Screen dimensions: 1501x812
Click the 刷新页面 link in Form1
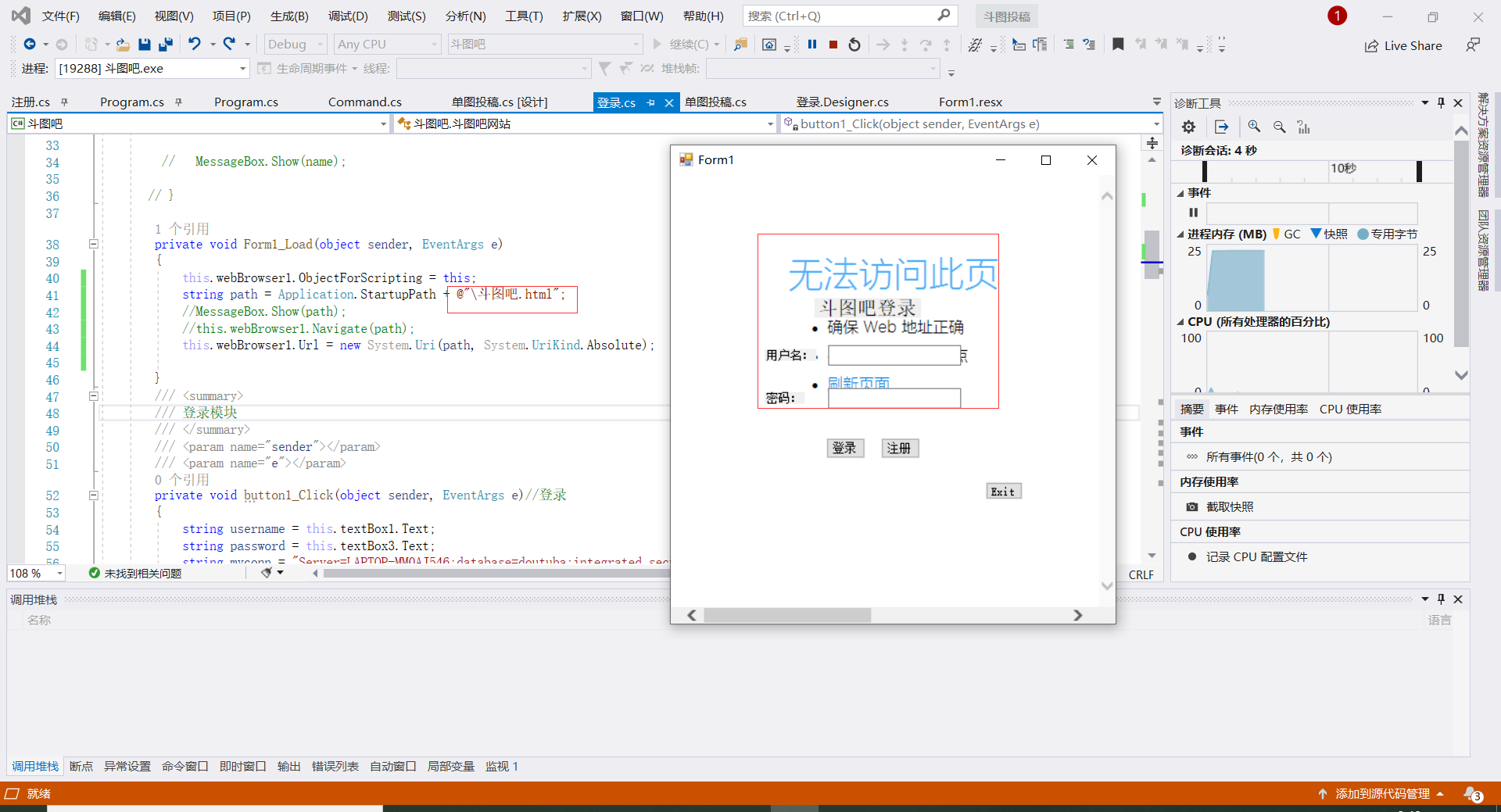pyautogui.click(x=858, y=382)
